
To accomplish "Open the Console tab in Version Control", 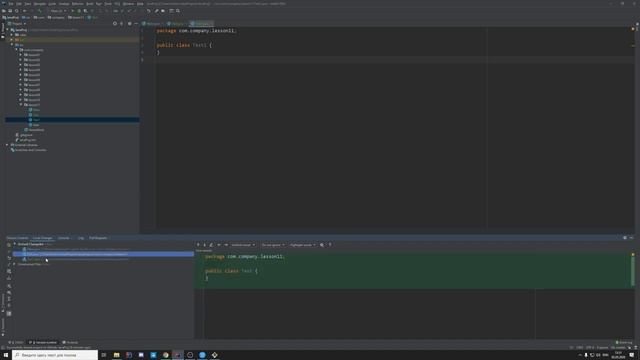I will [64, 238].
